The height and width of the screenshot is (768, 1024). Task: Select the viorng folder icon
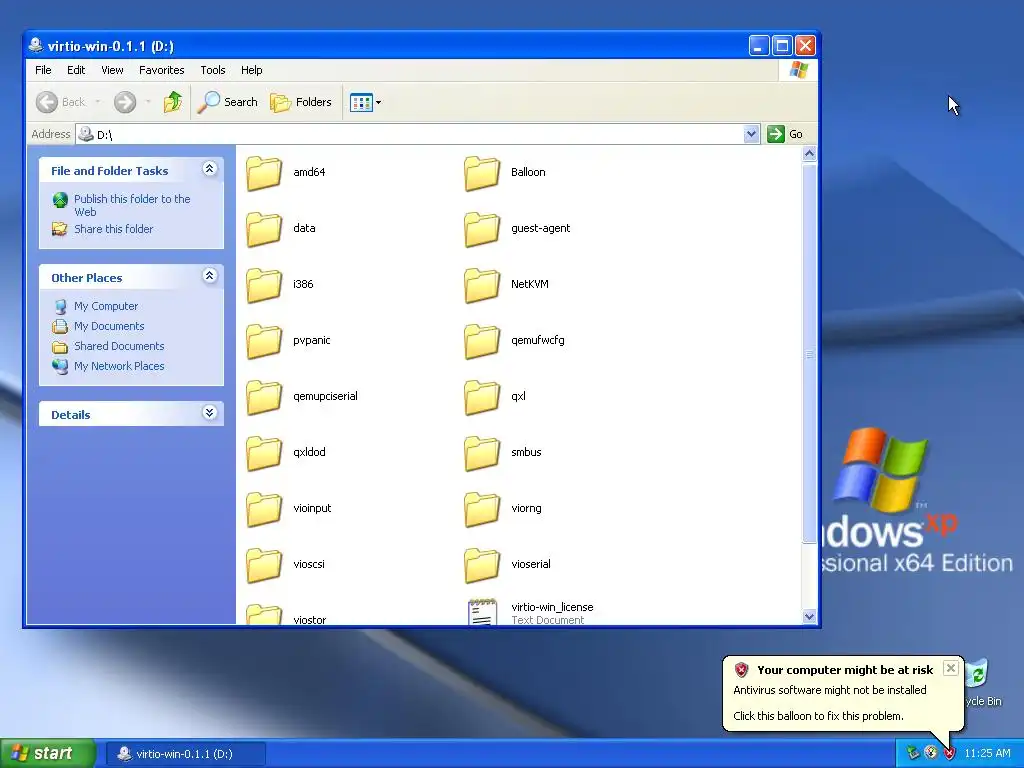pos(482,509)
